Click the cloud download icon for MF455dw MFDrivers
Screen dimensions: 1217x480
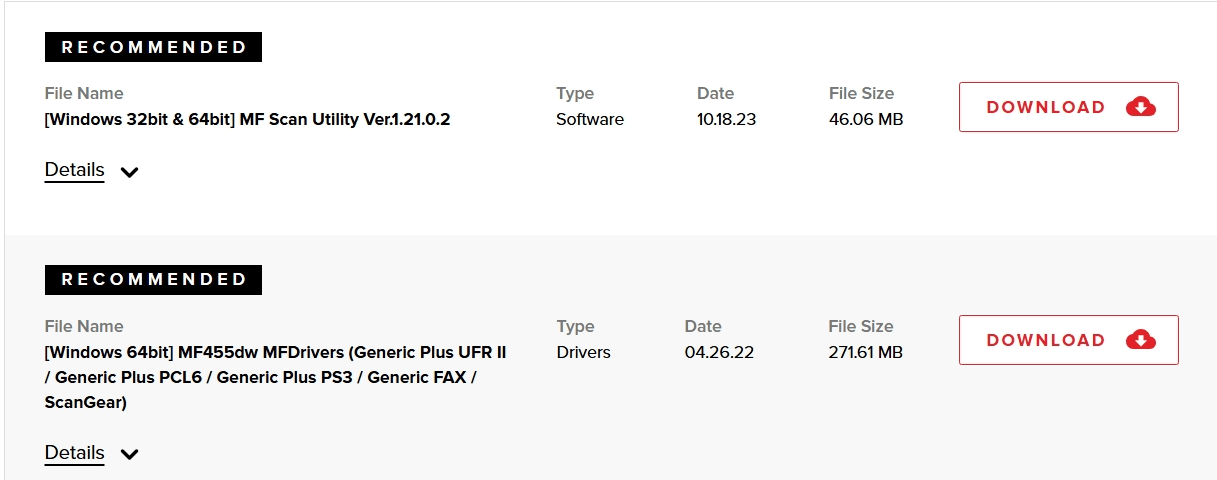coord(1140,340)
